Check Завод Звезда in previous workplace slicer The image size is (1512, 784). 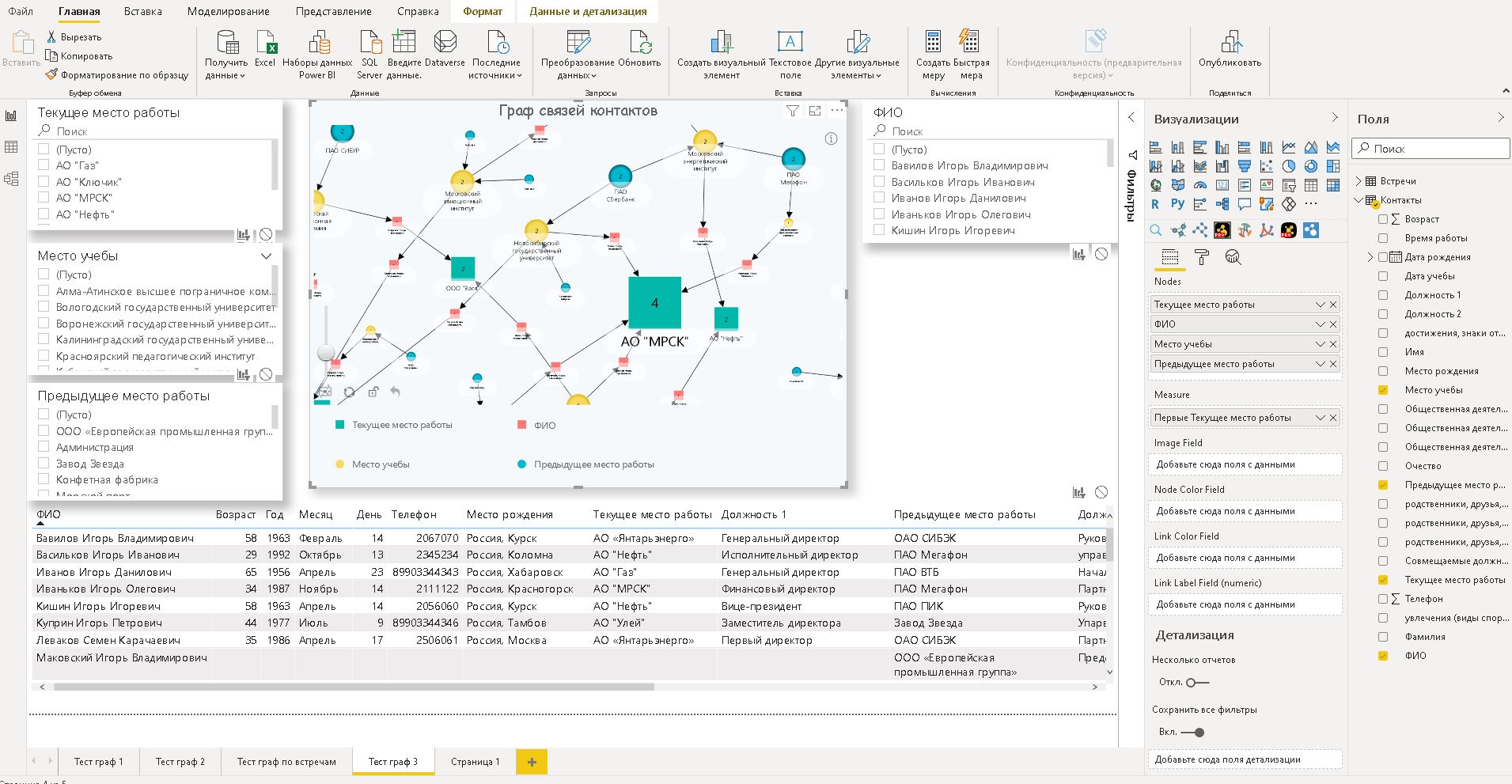point(44,464)
